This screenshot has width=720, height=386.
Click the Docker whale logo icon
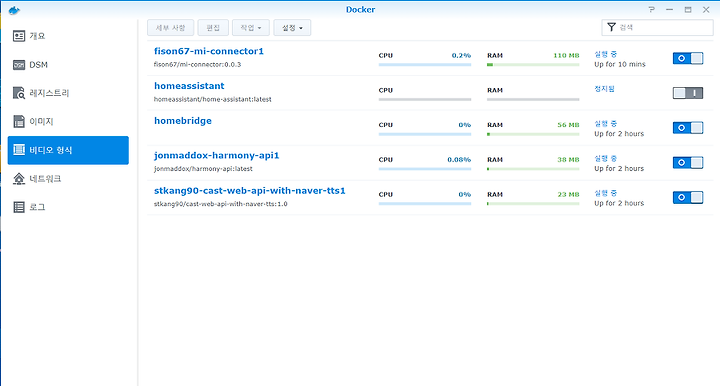coord(14,10)
